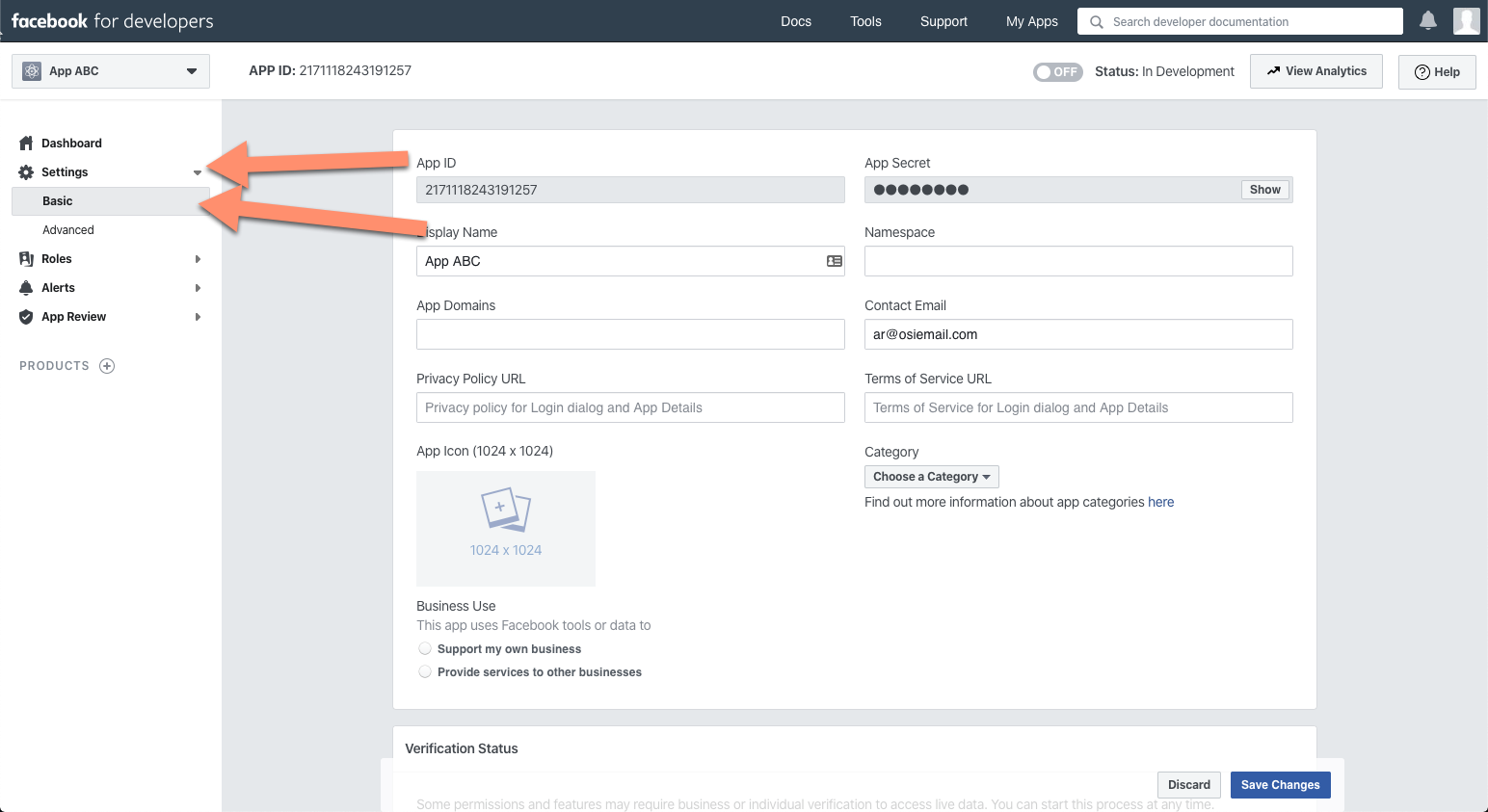Viewport: 1488px width, 812px height.
Task: Click the PRODUCTS section label
Action: (54, 366)
